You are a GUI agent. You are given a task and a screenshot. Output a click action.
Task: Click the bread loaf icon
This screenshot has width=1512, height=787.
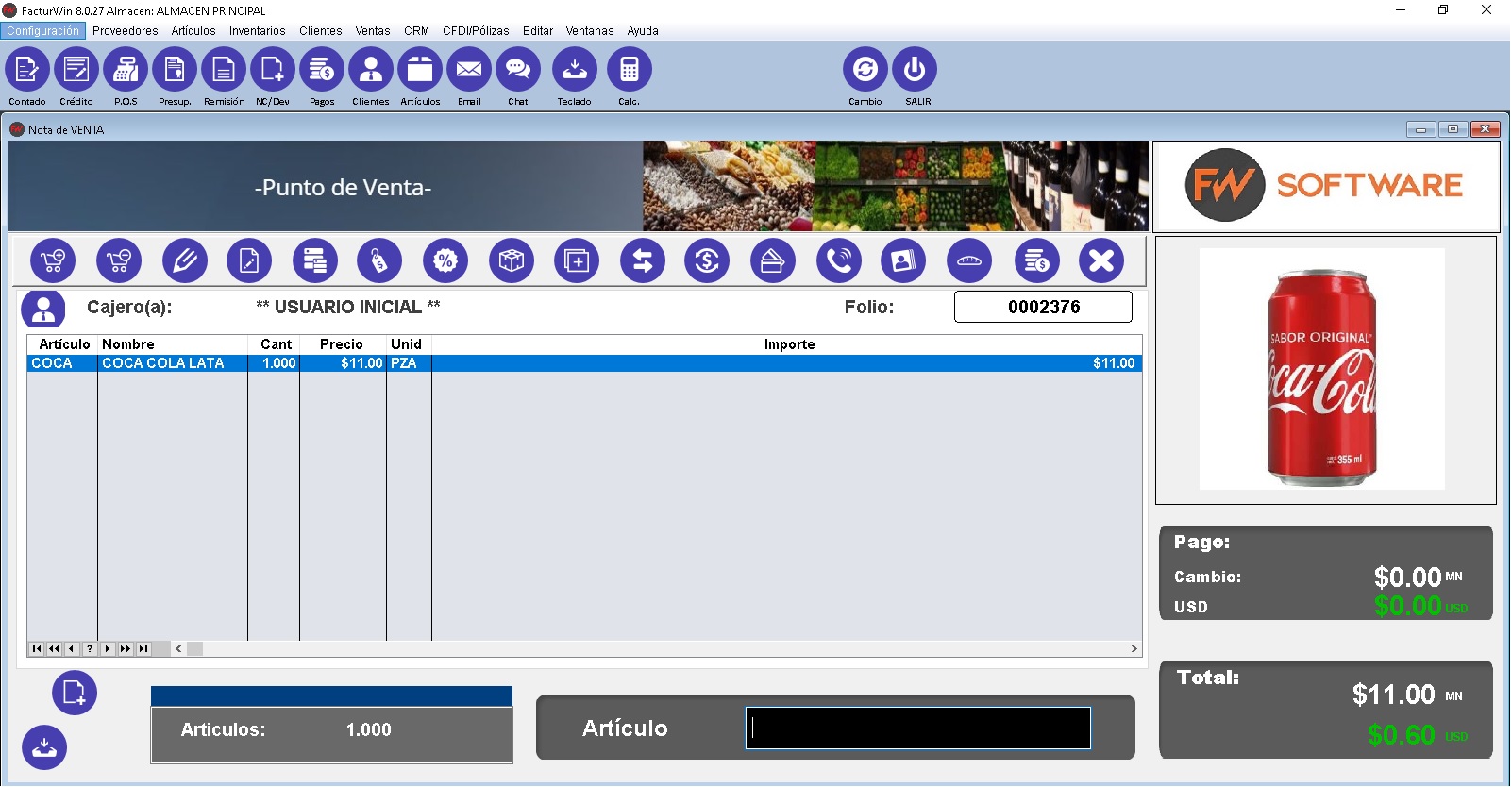pyautogui.click(x=969, y=260)
